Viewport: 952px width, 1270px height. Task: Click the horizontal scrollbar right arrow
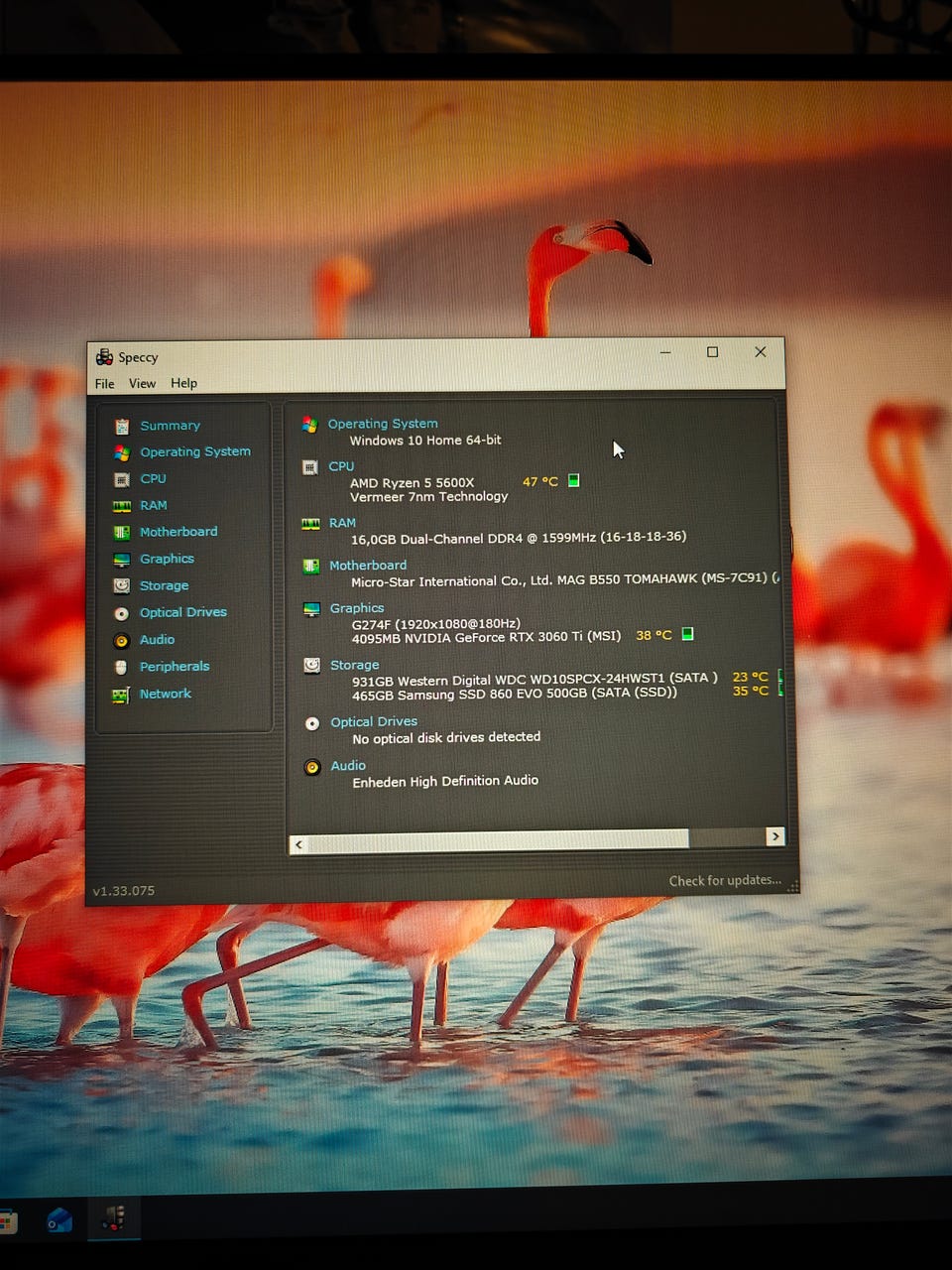click(x=775, y=836)
